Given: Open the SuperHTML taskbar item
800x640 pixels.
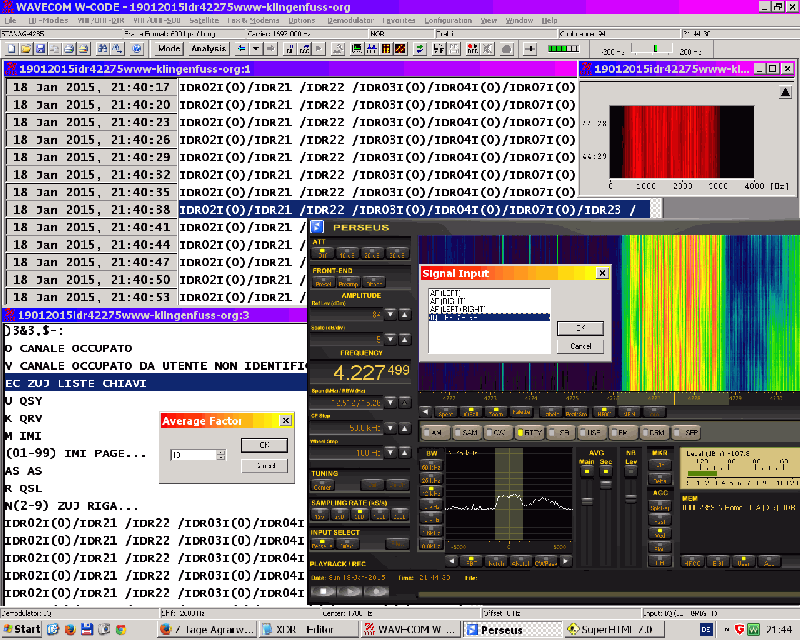Looking at the screenshot, I should [615, 630].
